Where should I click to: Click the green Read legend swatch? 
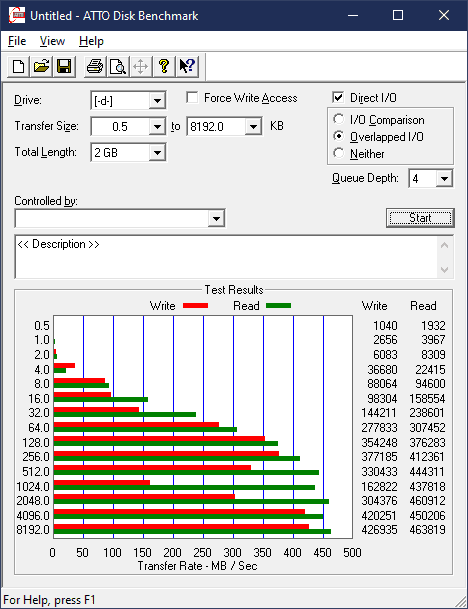(x=278, y=306)
